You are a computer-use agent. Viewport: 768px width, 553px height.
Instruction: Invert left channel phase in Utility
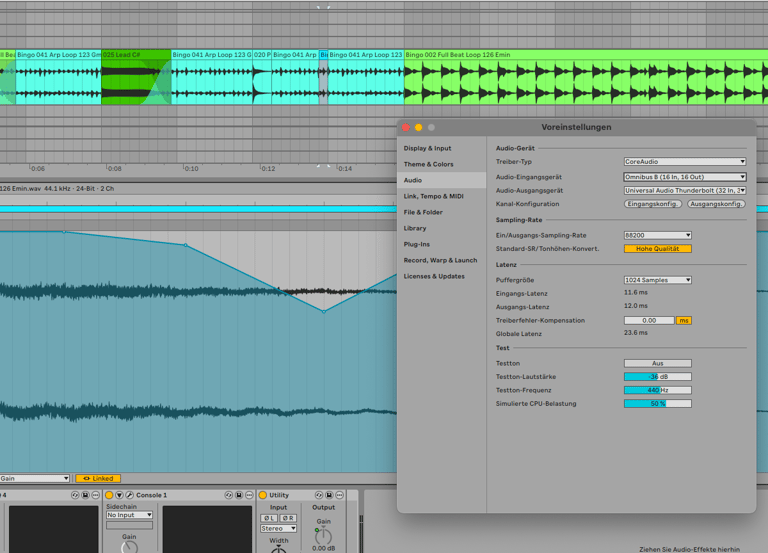[270, 518]
